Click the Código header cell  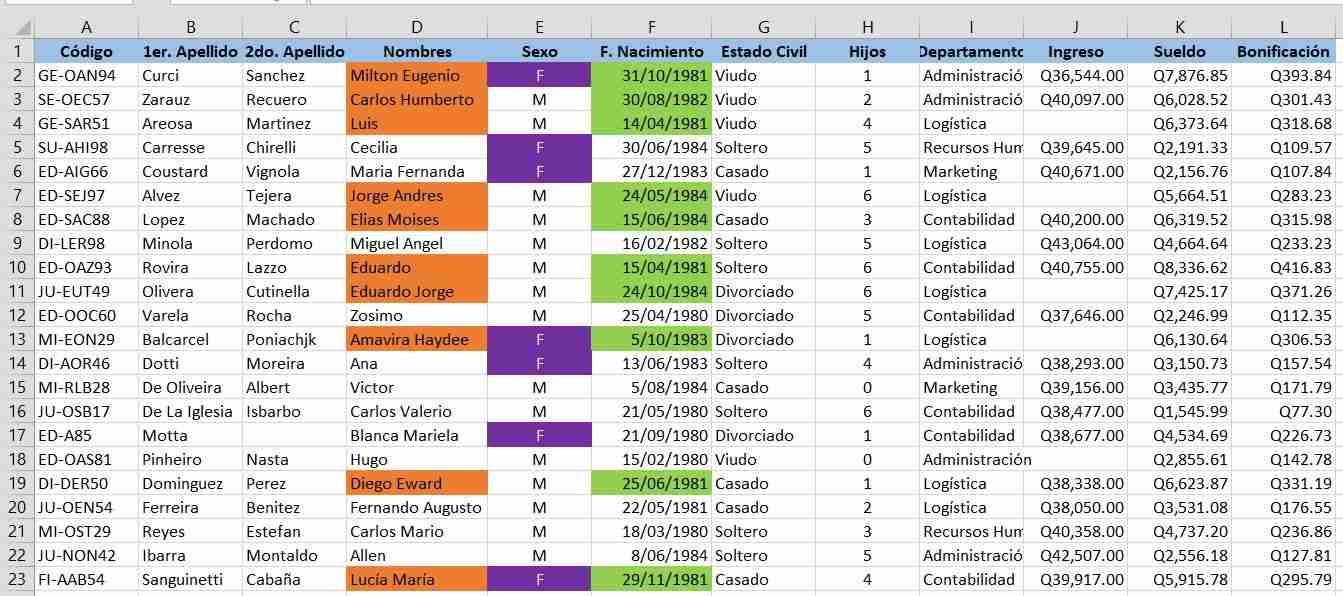86,51
